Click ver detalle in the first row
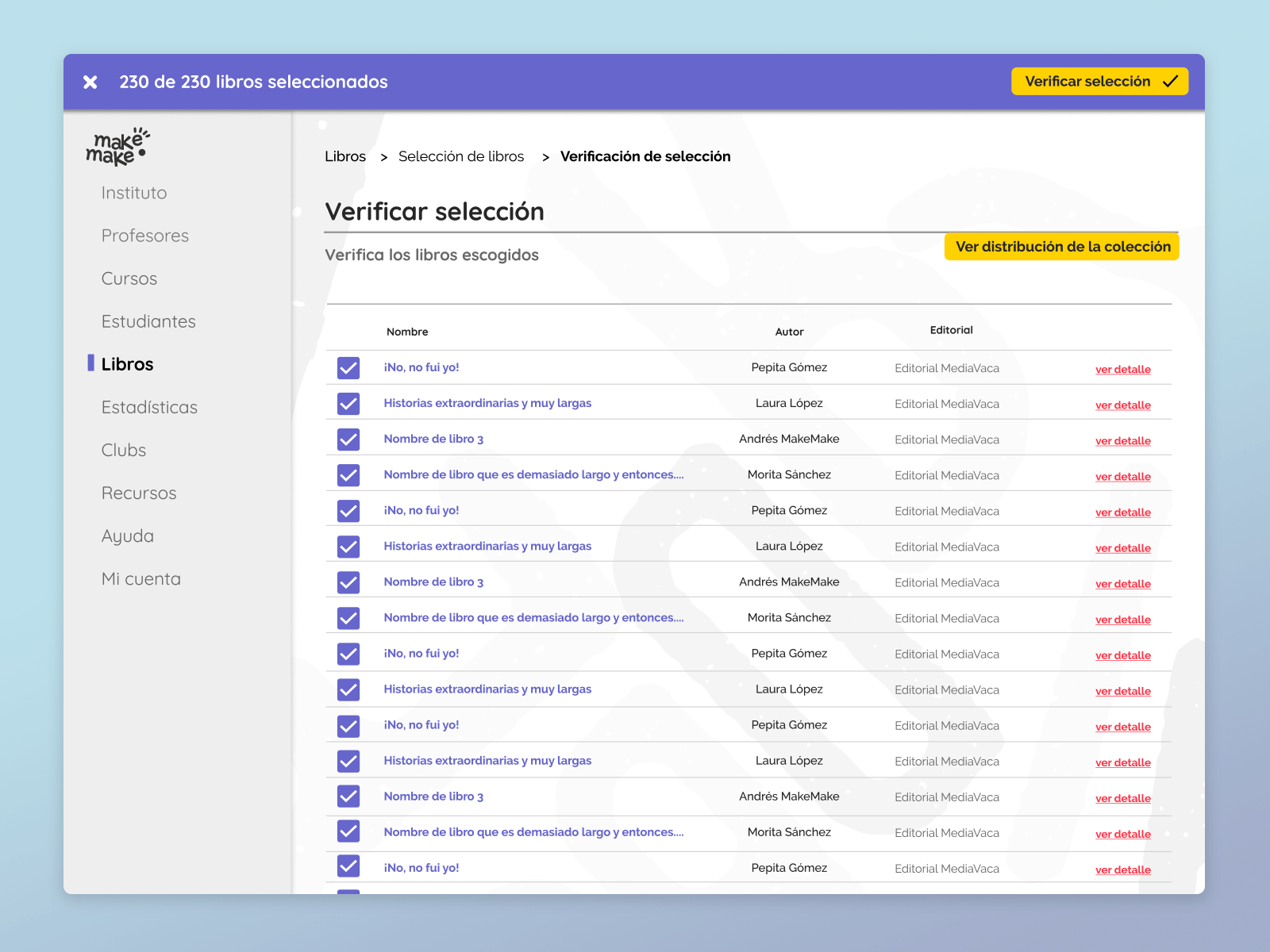 [x=1122, y=370]
